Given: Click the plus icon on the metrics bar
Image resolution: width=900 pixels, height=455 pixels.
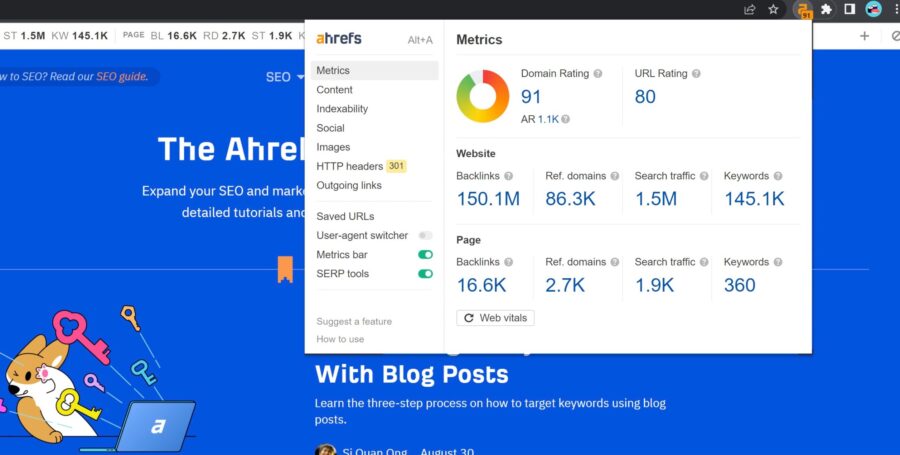Looking at the screenshot, I should click(x=864, y=36).
